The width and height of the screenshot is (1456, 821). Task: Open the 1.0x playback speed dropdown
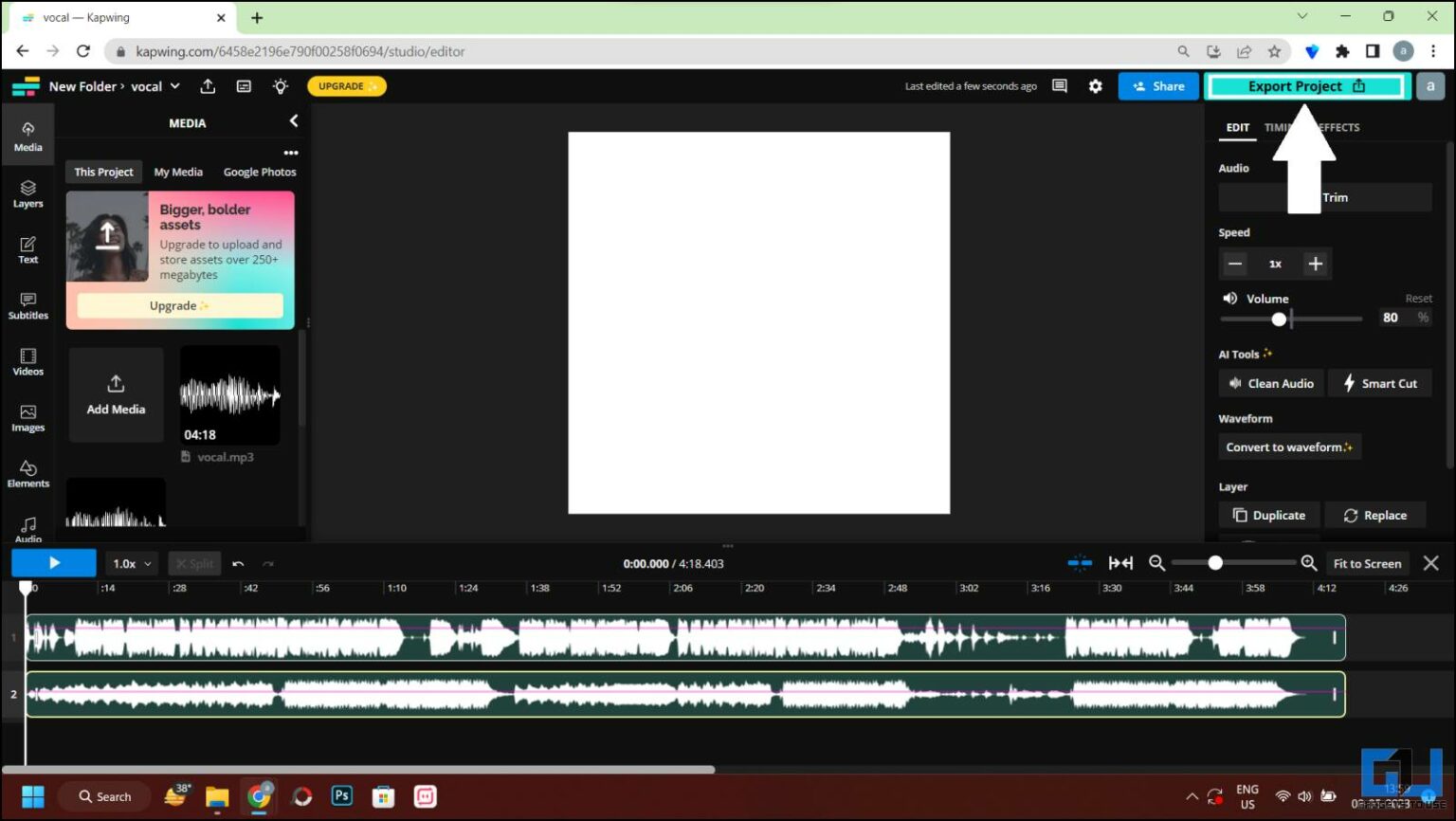pos(131,562)
